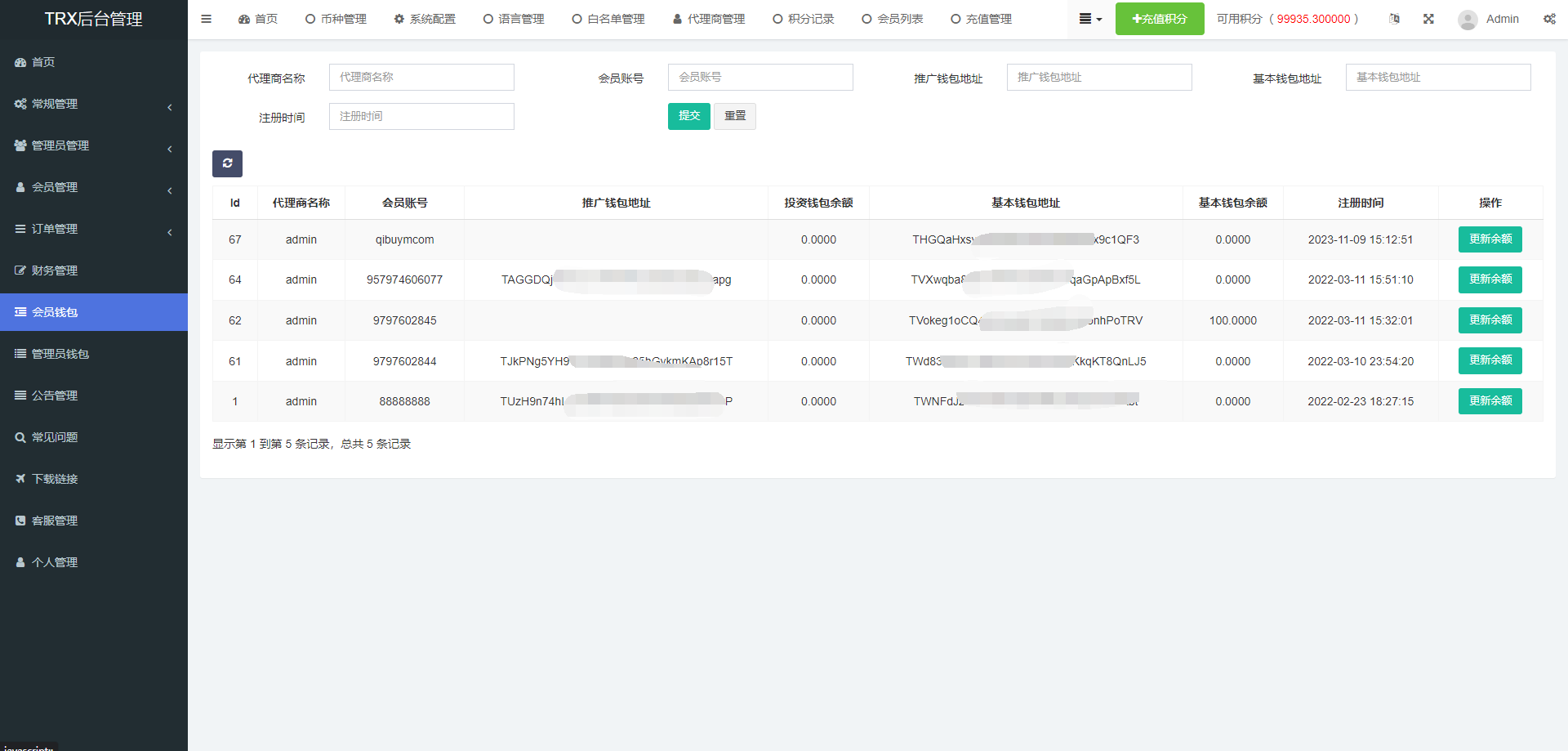Click the 注册时间 column header

pos(1361,203)
